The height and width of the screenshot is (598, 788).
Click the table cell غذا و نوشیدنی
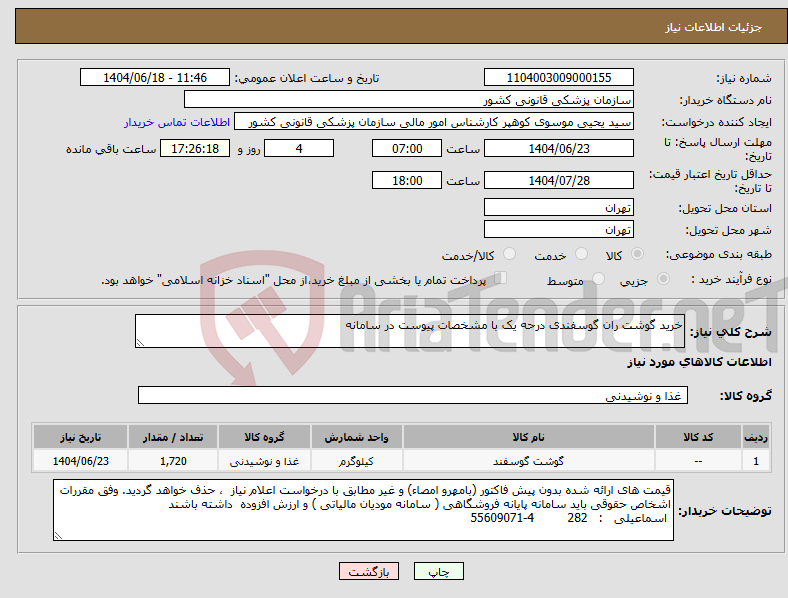(x=264, y=461)
